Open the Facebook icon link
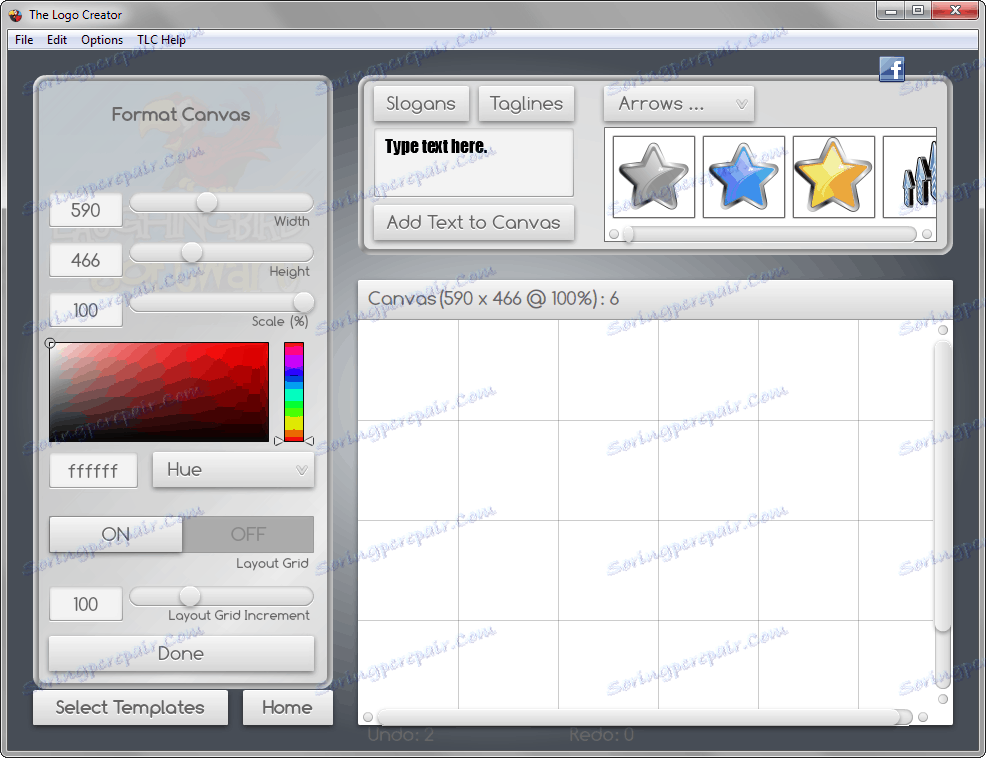Viewport: 986px width, 758px height. click(892, 69)
